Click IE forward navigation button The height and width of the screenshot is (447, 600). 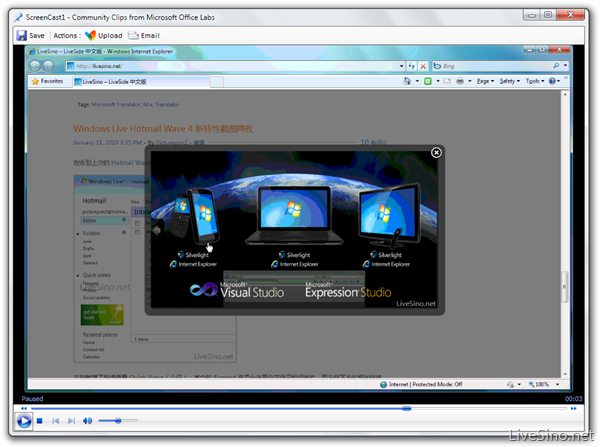(x=48, y=66)
